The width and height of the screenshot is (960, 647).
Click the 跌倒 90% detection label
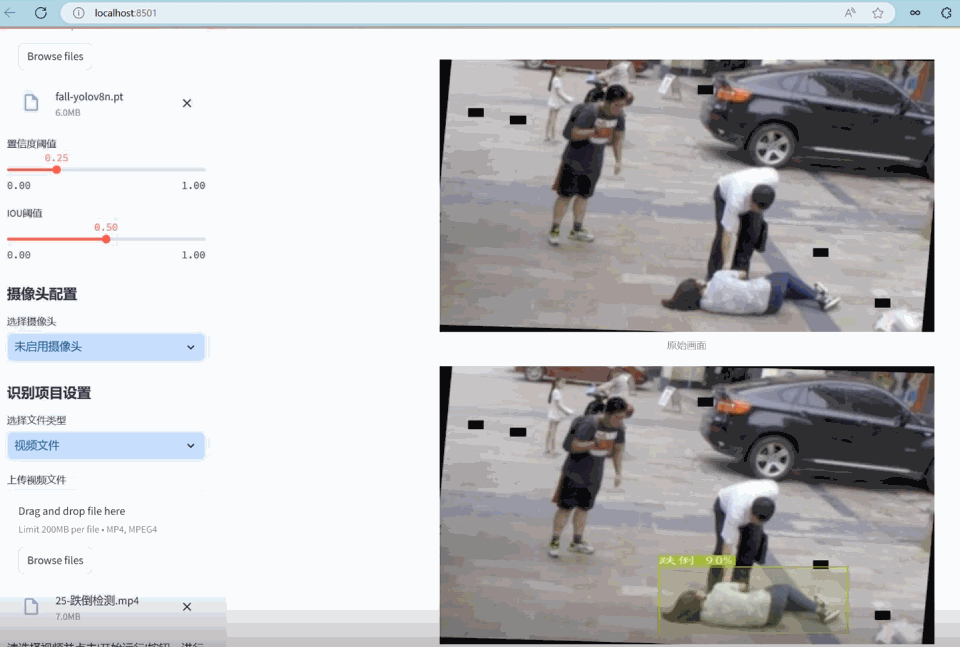coord(696,561)
